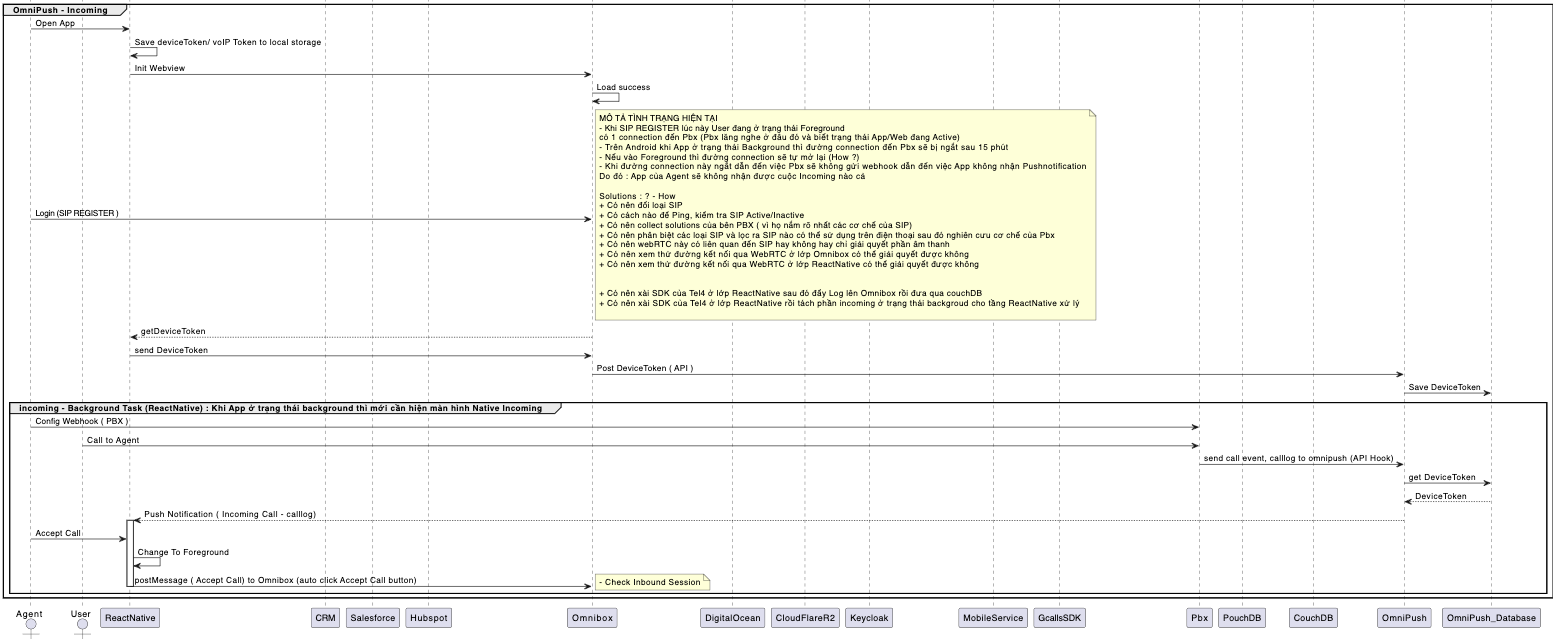Select the Keycloak participant box

pos(869,618)
